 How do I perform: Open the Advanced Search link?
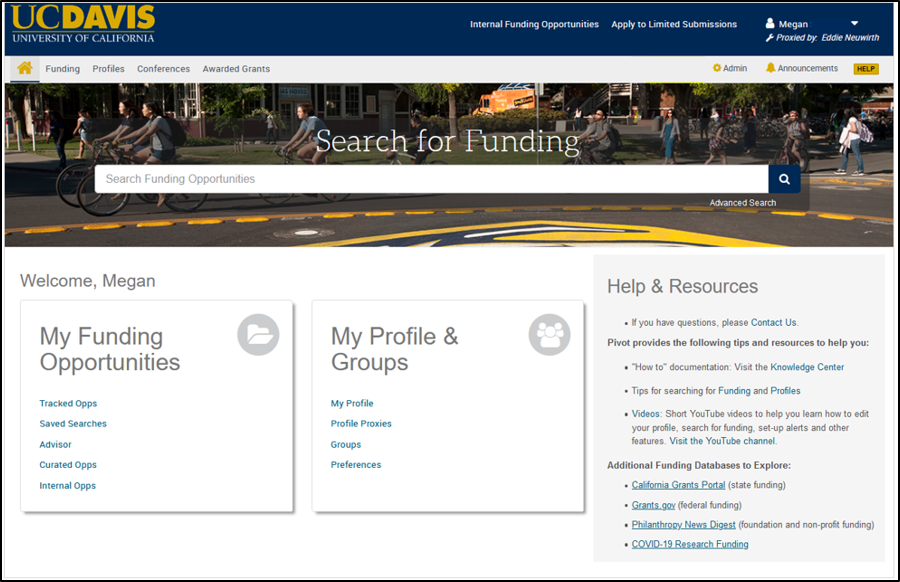(742, 203)
